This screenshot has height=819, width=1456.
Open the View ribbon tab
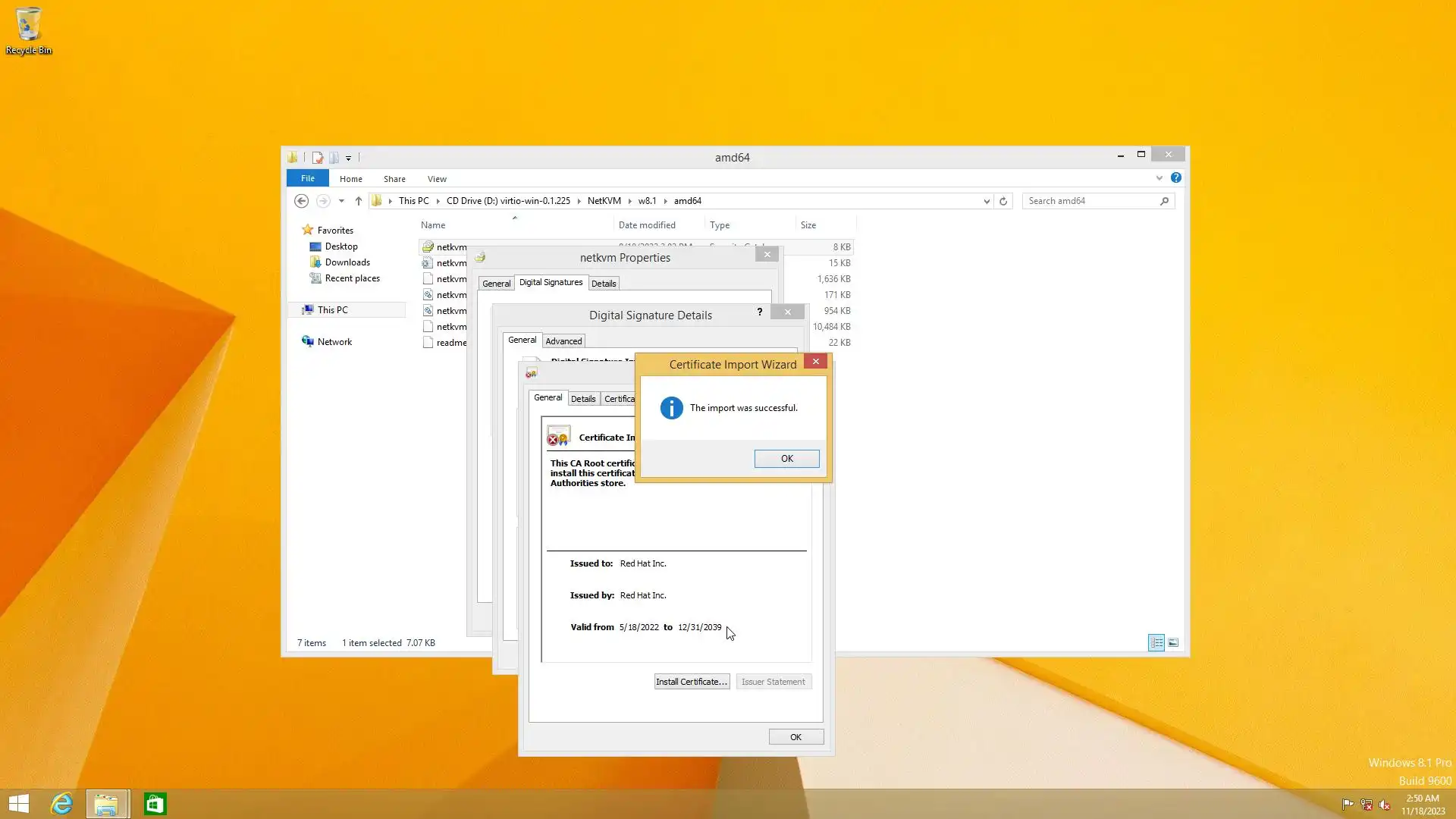(x=437, y=179)
